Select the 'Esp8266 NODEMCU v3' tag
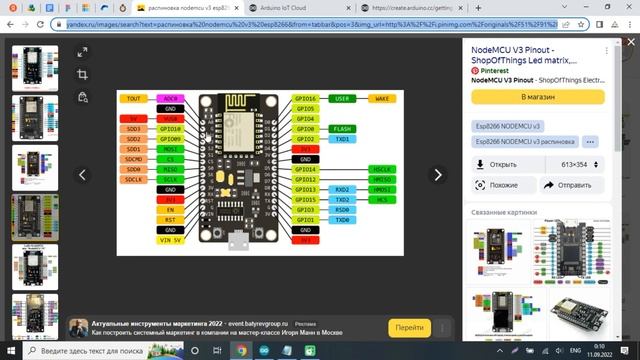 (x=507, y=126)
